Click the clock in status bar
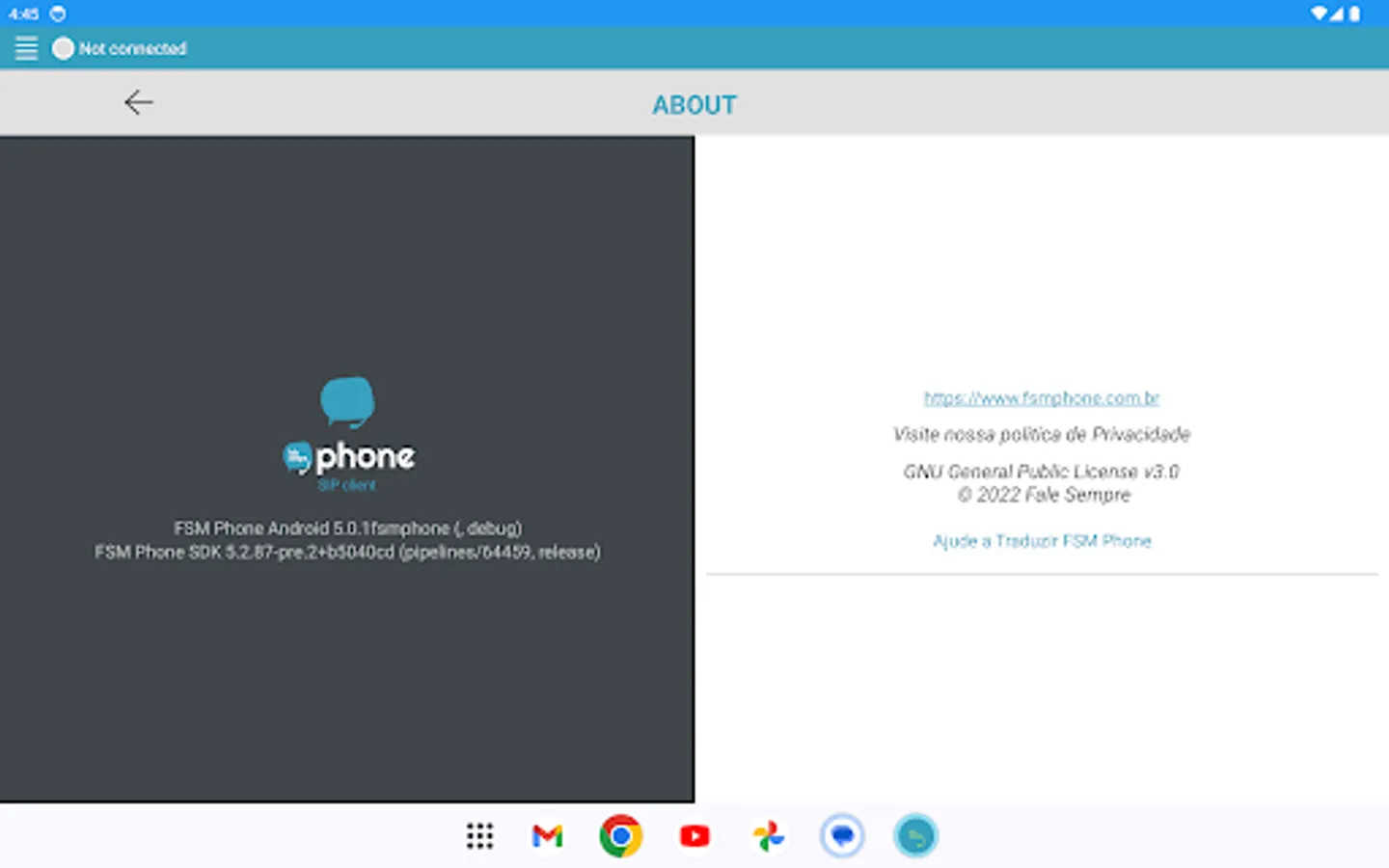The image size is (1389, 868). tap(23, 14)
